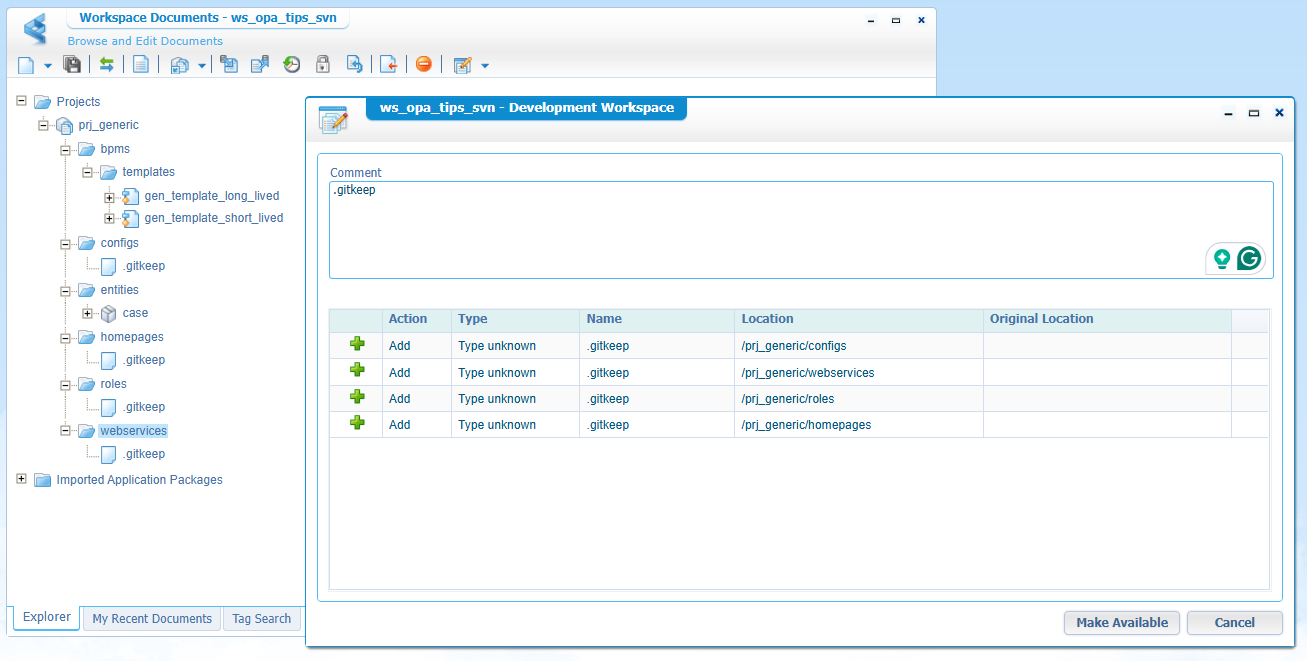Expand the case entity node

coord(87,313)
